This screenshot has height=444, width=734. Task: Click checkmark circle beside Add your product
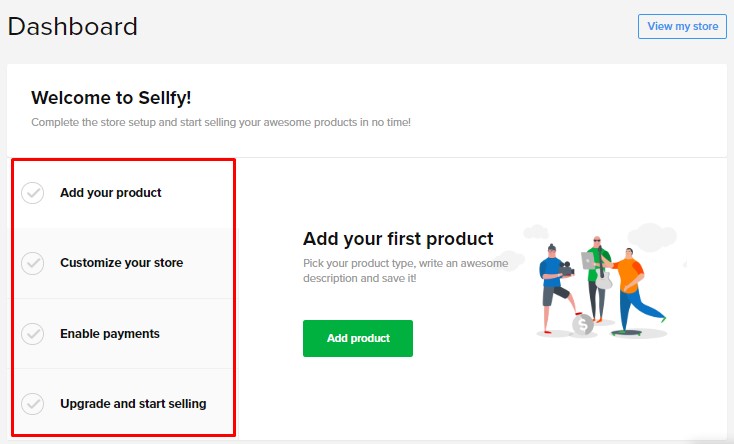point(33,193)
